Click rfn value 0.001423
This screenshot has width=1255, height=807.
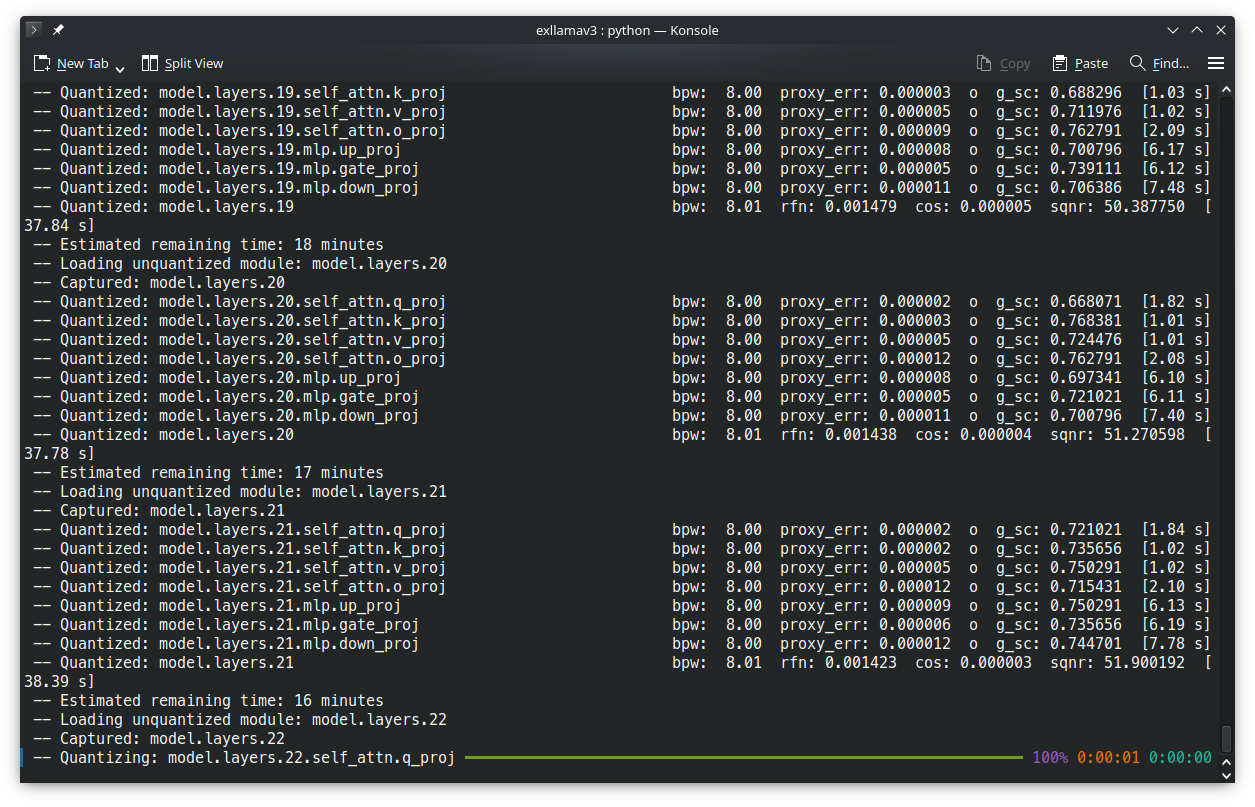tap(860, 663)
